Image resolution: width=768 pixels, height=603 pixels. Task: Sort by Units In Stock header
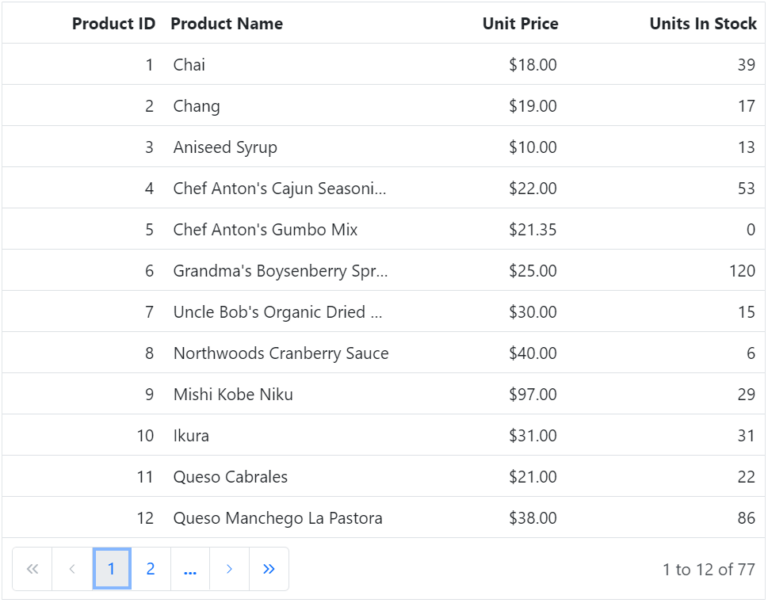point(702,23)
